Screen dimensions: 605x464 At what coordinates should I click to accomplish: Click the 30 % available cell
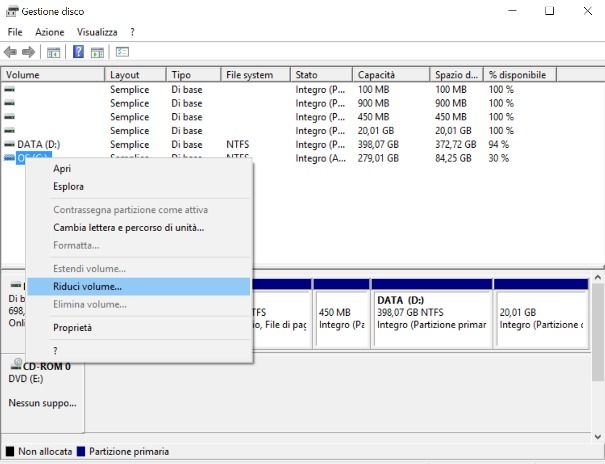click(x=499, y=158)
